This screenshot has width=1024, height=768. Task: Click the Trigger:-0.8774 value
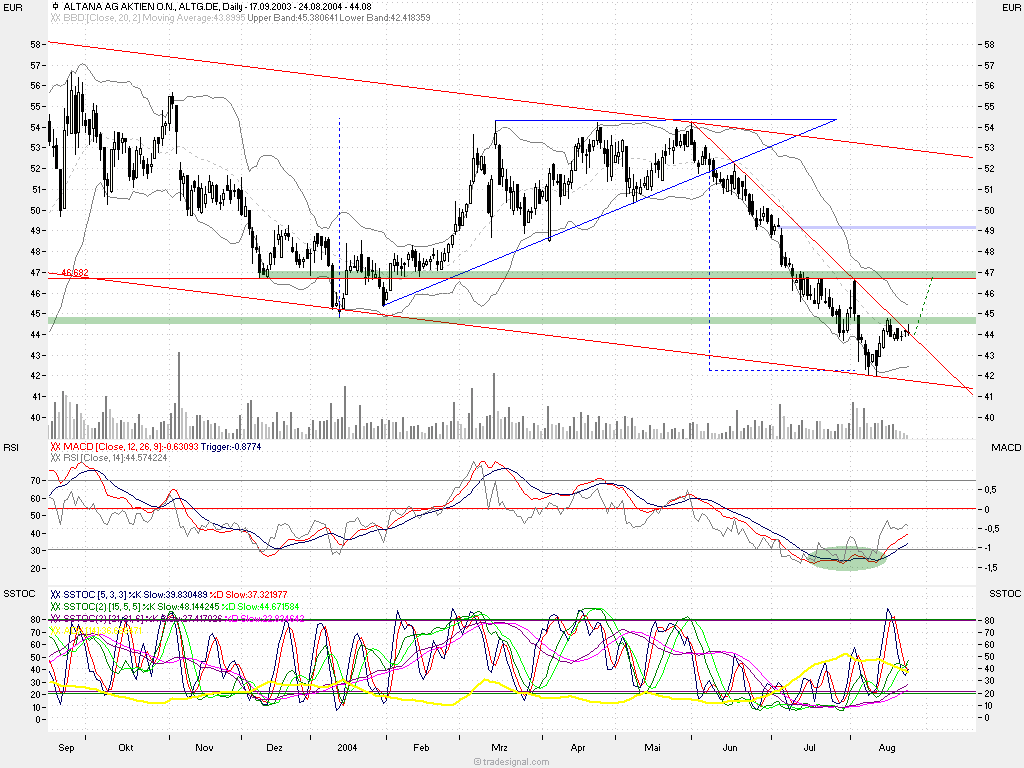tap(231, 447)
